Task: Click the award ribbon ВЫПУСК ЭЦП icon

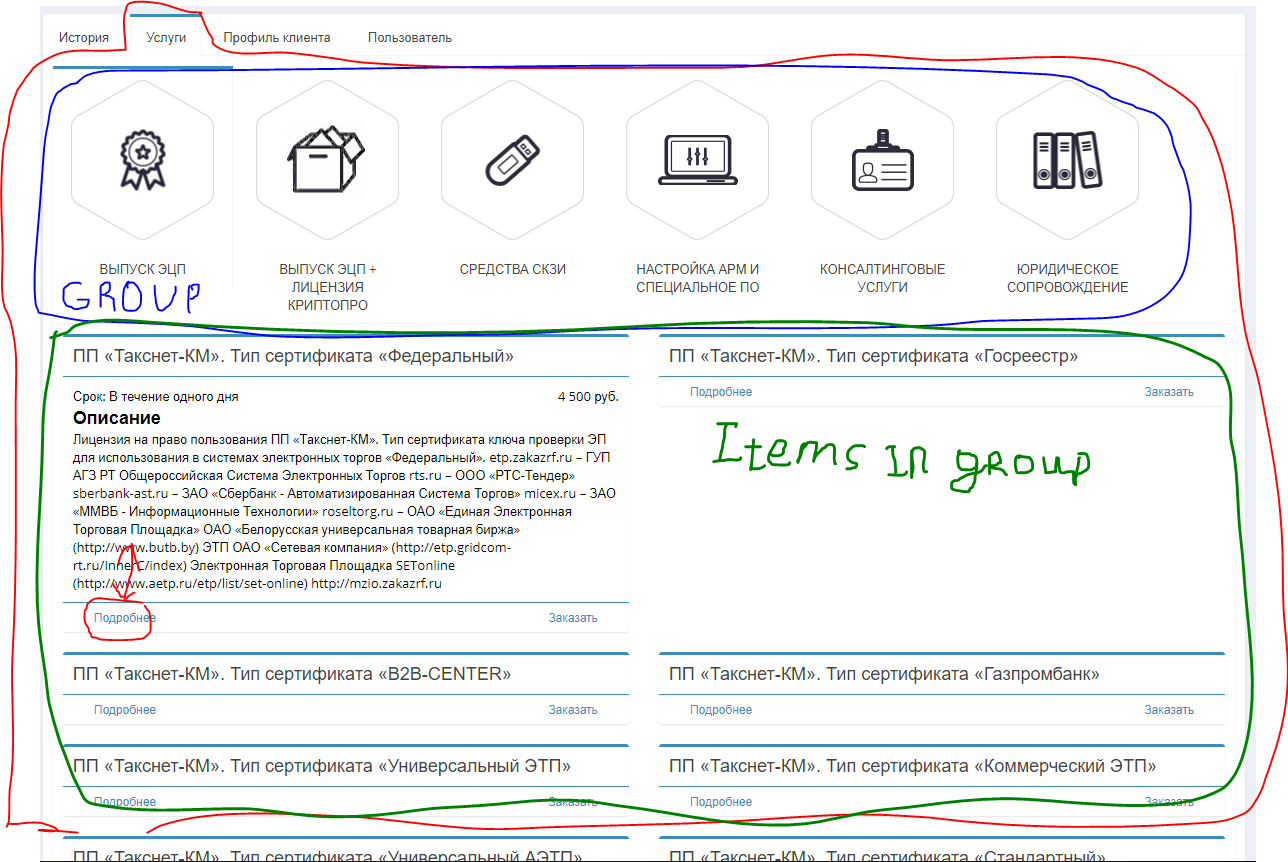Action: 142,161
